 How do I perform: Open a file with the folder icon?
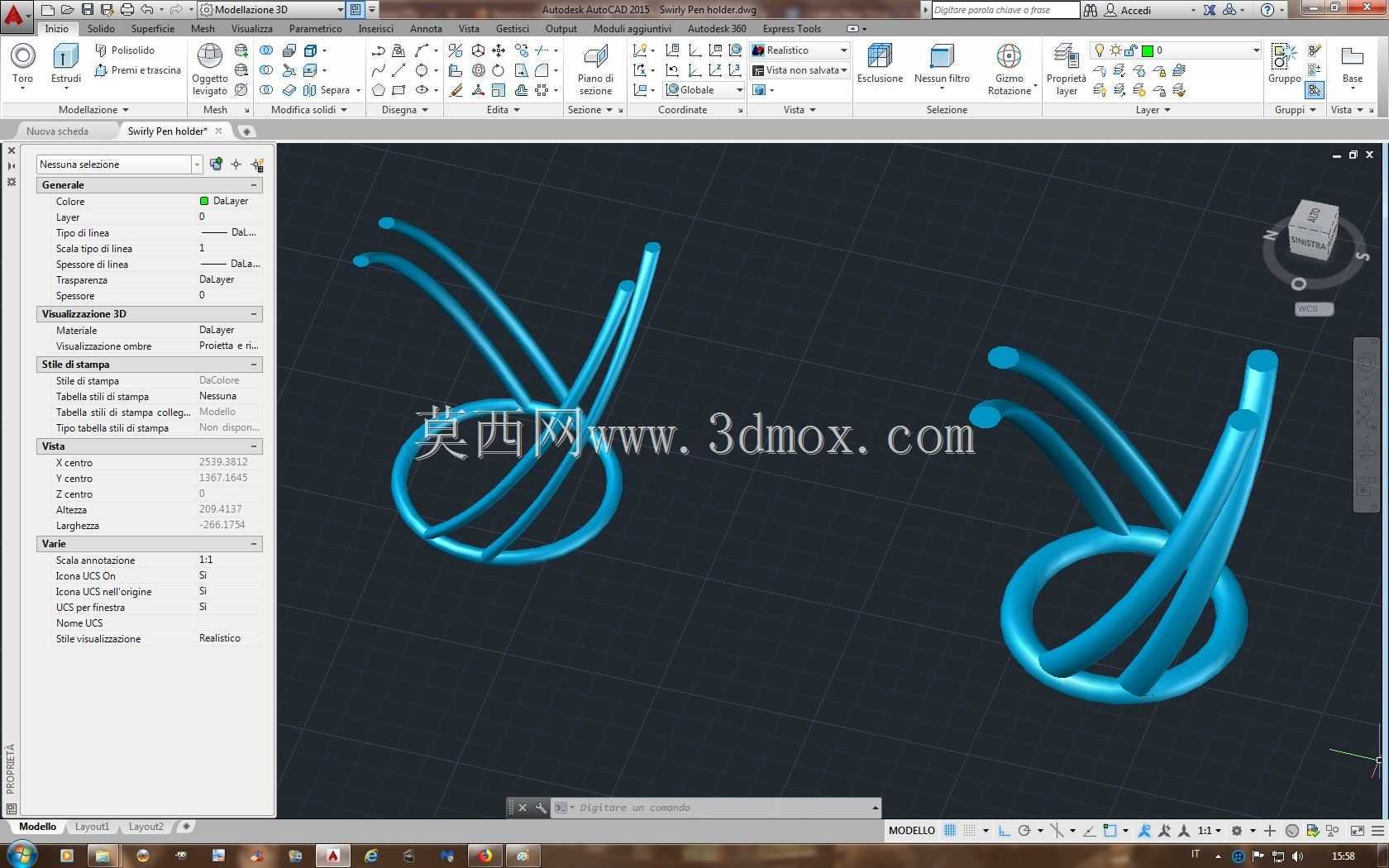(x=68, y=10)
